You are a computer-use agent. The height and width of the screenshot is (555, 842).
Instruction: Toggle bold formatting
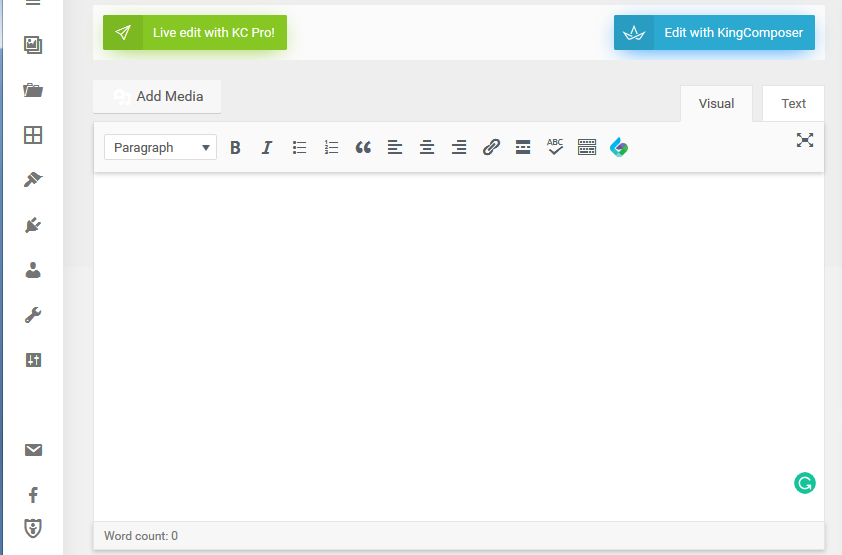point(235,148)
